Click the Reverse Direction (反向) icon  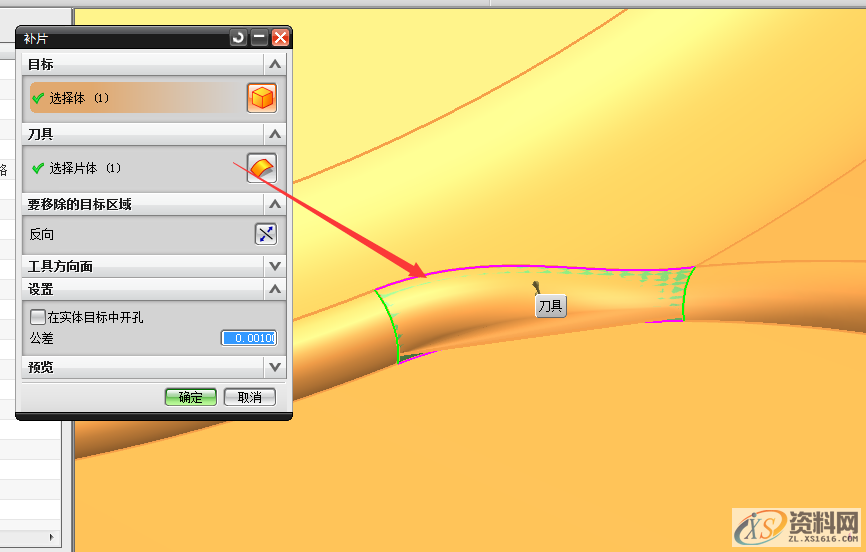(265, 234)
